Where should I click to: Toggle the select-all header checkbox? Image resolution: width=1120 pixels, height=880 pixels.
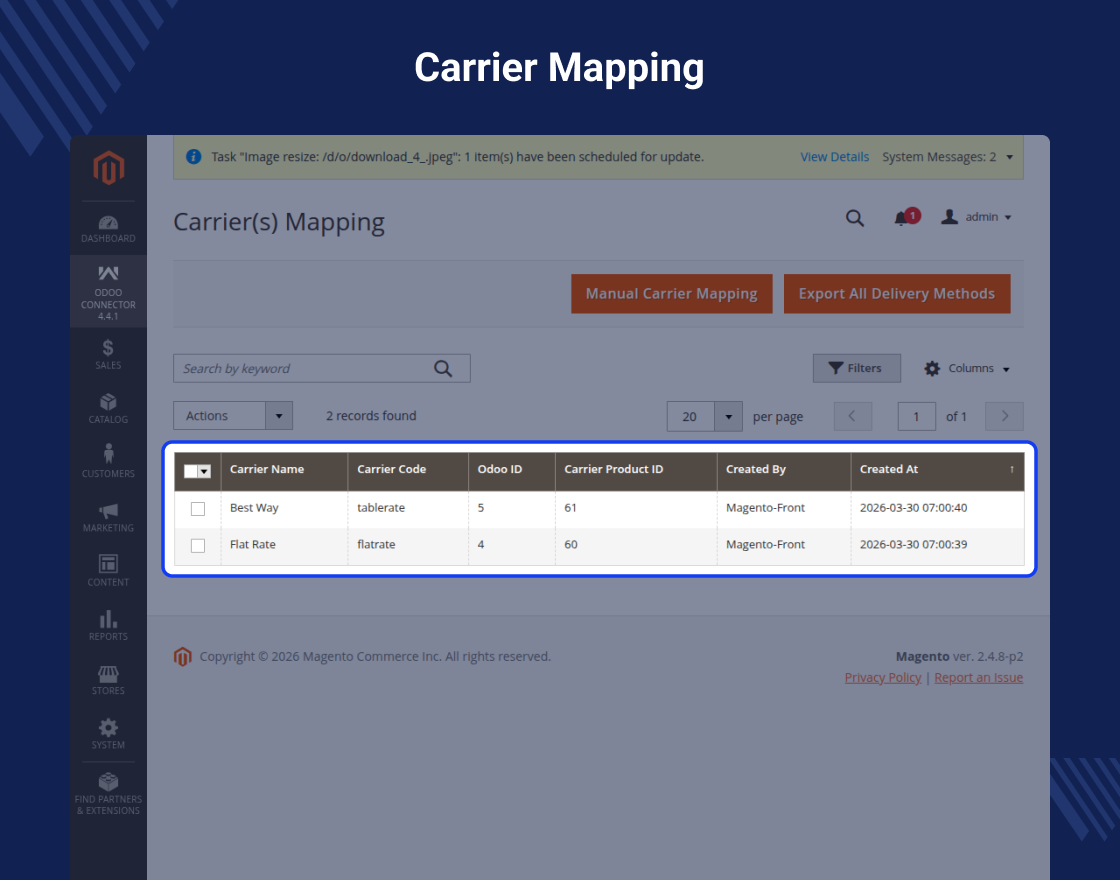click(x=191, y=471)
